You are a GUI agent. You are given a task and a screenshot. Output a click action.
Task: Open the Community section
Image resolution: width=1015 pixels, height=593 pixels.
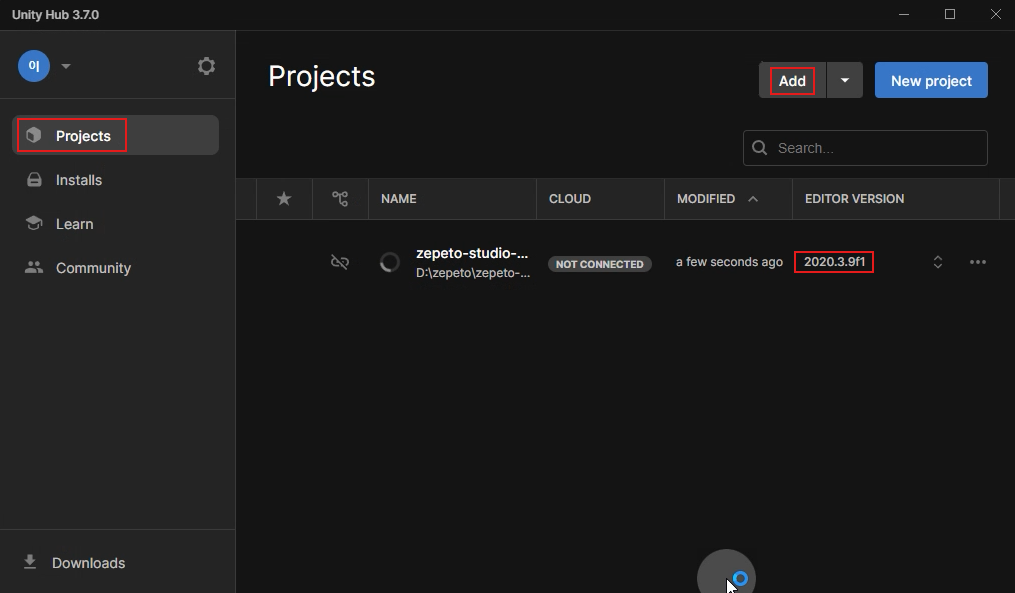tap(115, 268)
